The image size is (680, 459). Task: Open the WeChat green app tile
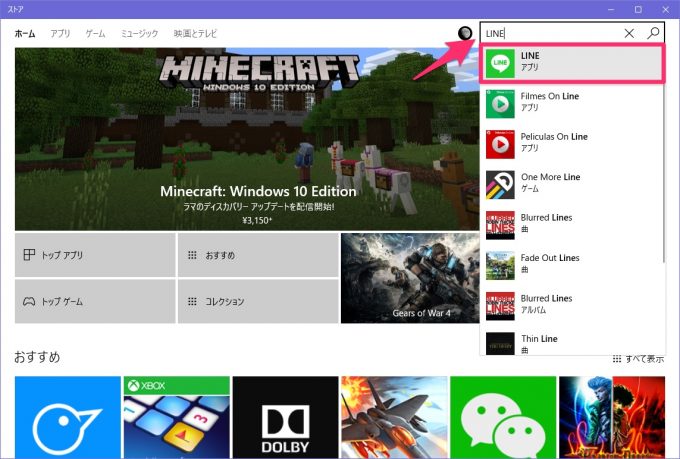click(503, 417)
